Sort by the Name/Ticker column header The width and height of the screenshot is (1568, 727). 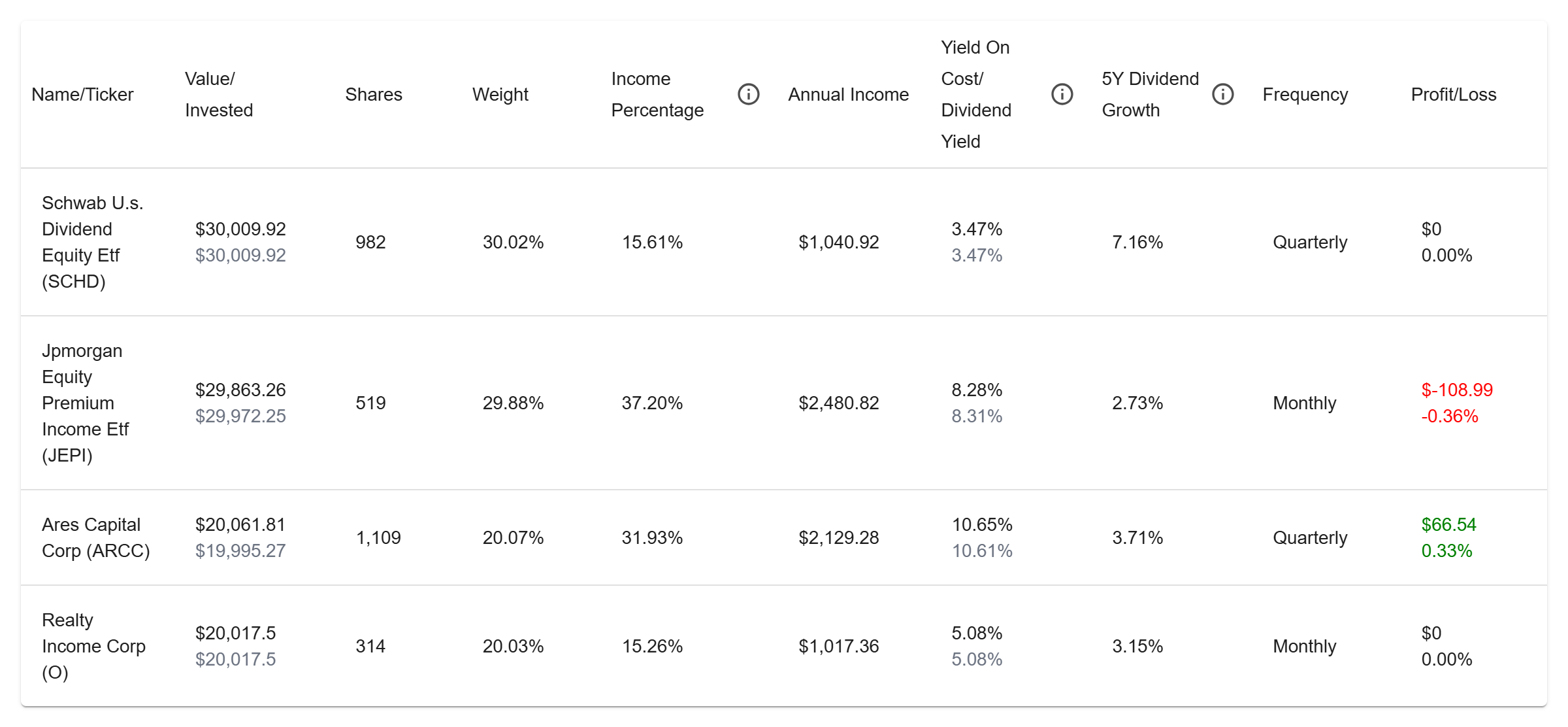click(82, 94)
